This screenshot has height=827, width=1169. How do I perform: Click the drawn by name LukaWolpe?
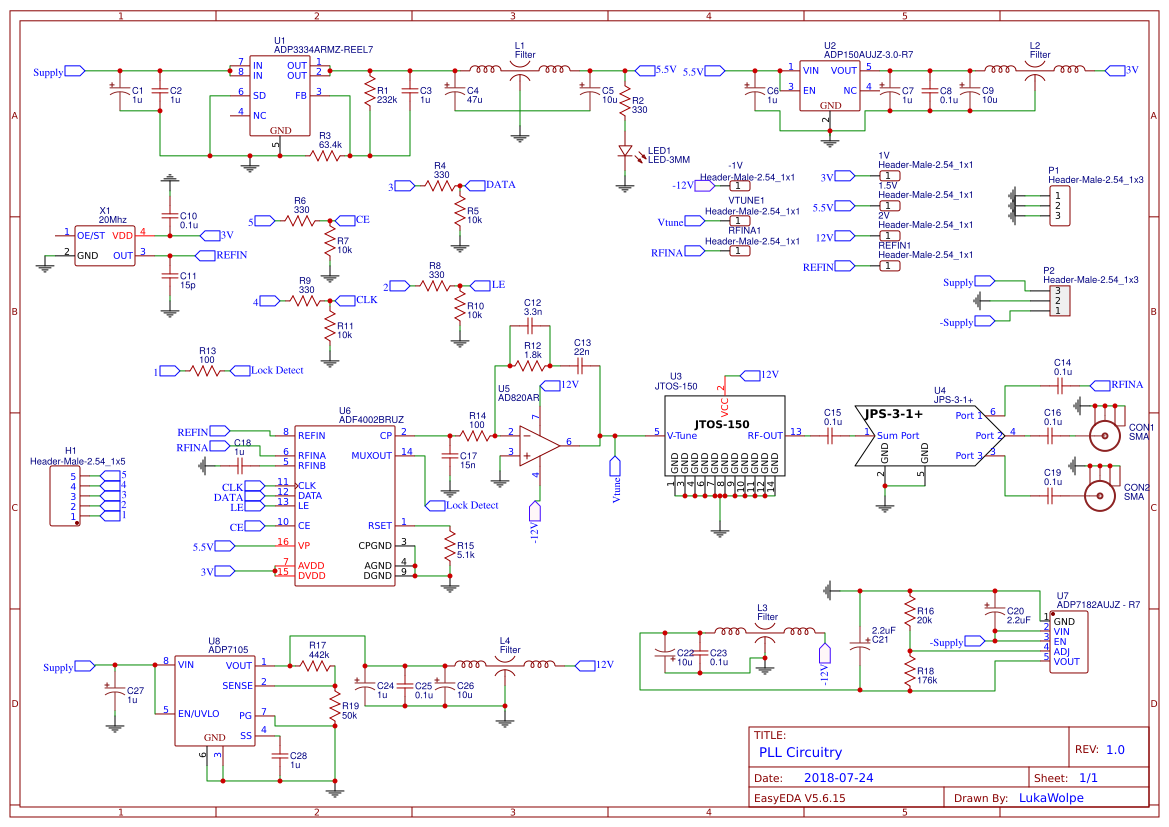[1051, 798]
